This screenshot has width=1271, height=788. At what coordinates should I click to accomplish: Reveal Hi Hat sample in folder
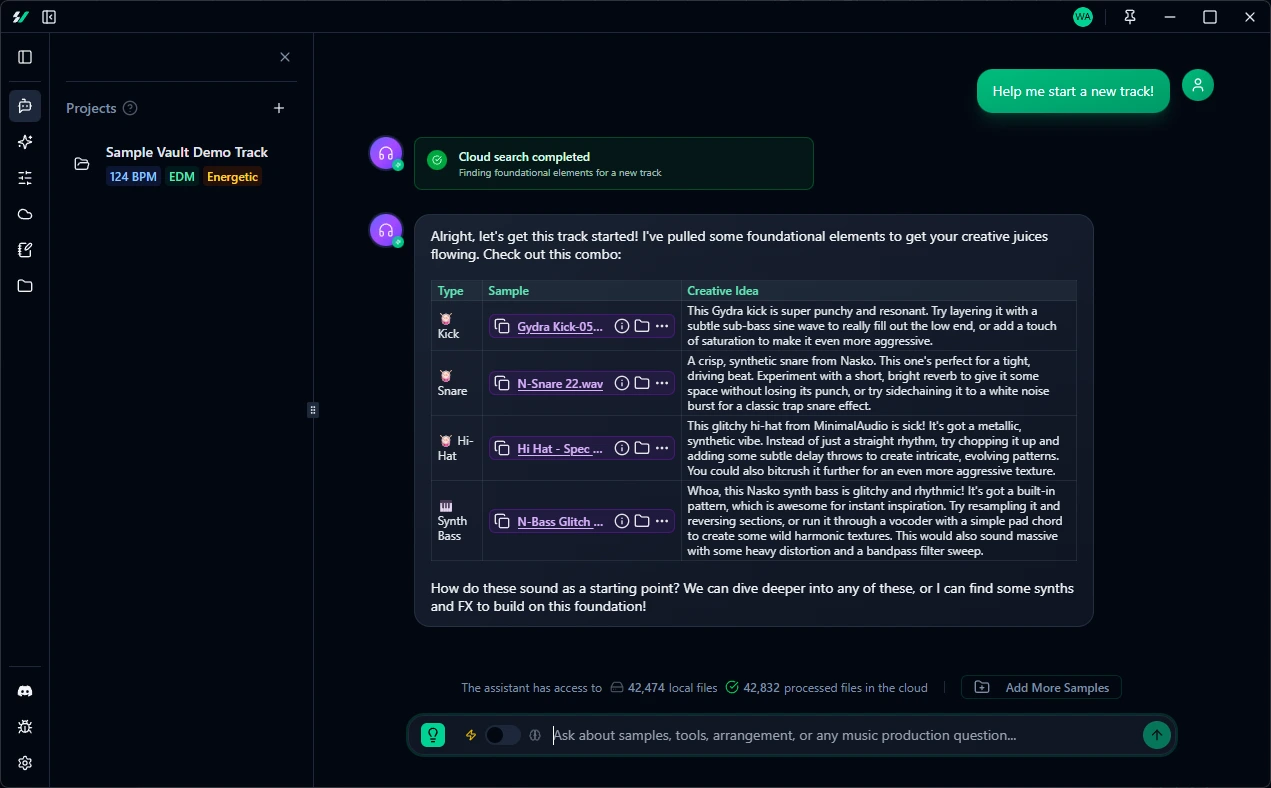pos(642,448)
